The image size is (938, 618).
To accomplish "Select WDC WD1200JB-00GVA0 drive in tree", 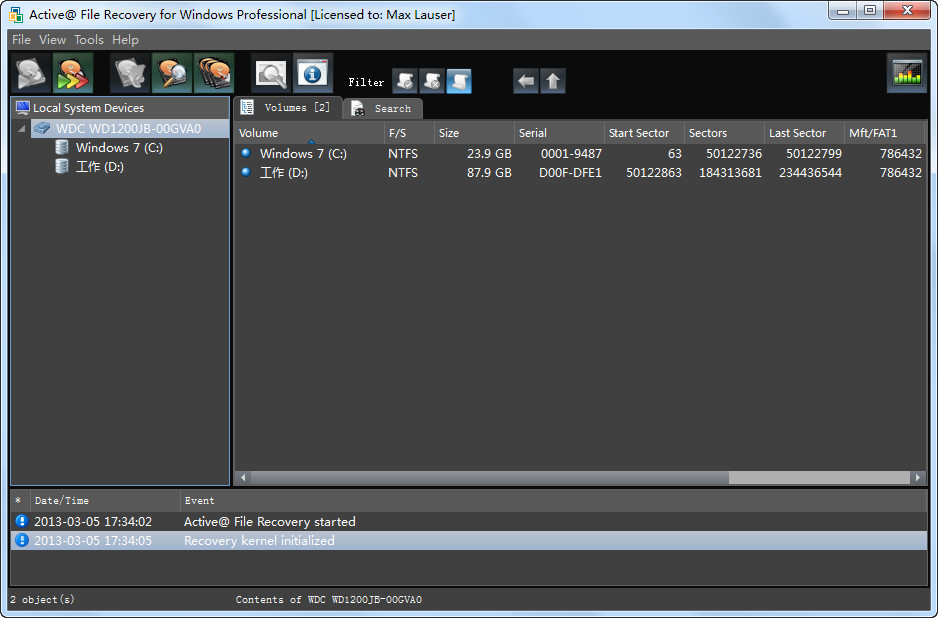I will pos(128,129).
